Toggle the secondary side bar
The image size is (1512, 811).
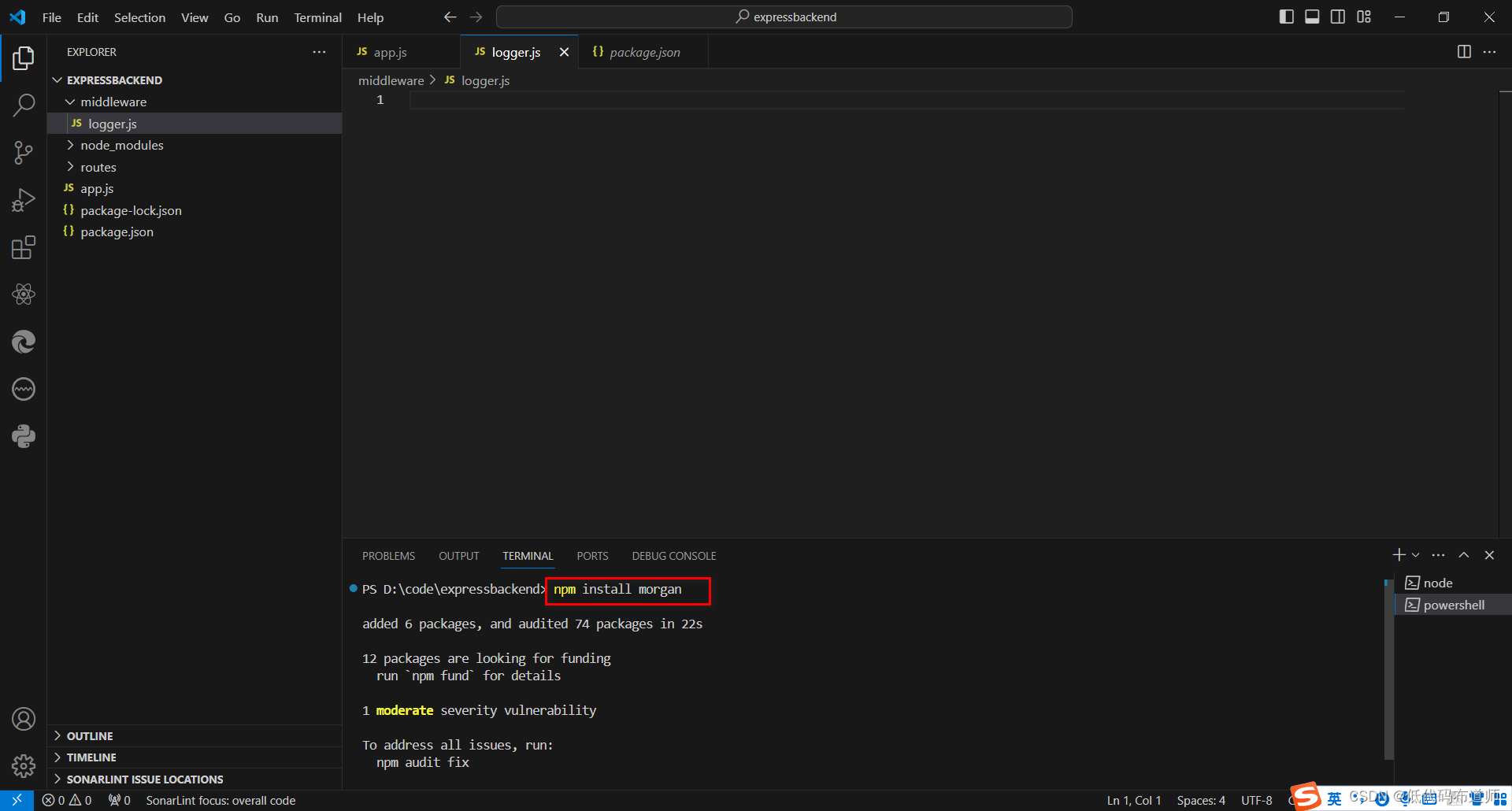[1338, 17]
